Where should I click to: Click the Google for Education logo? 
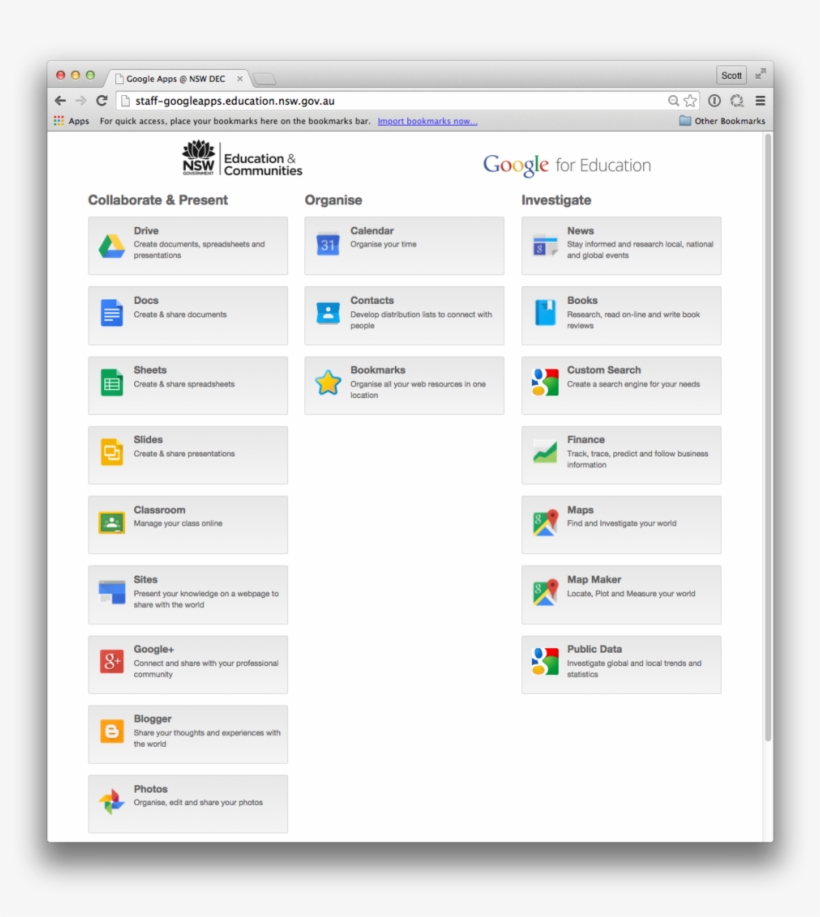[567, 166]
